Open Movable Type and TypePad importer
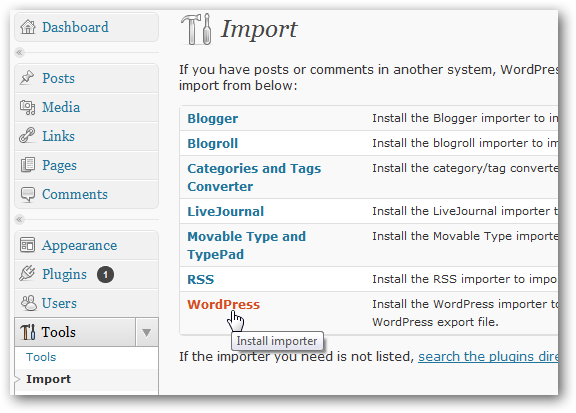The height and width of the screenshot is (413, 576). (246, 245)
